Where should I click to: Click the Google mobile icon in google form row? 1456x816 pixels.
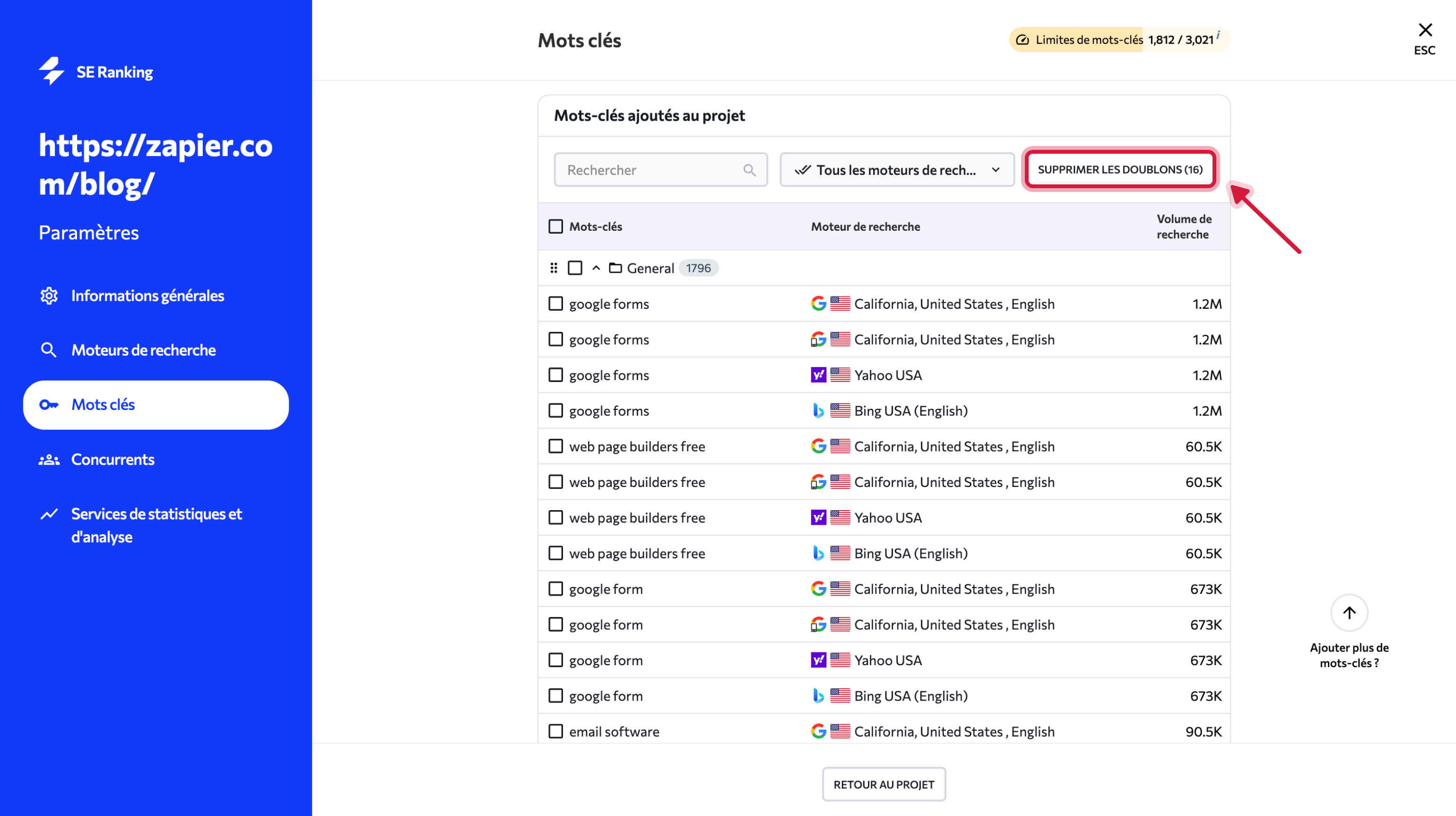click(x=818, y=625)
